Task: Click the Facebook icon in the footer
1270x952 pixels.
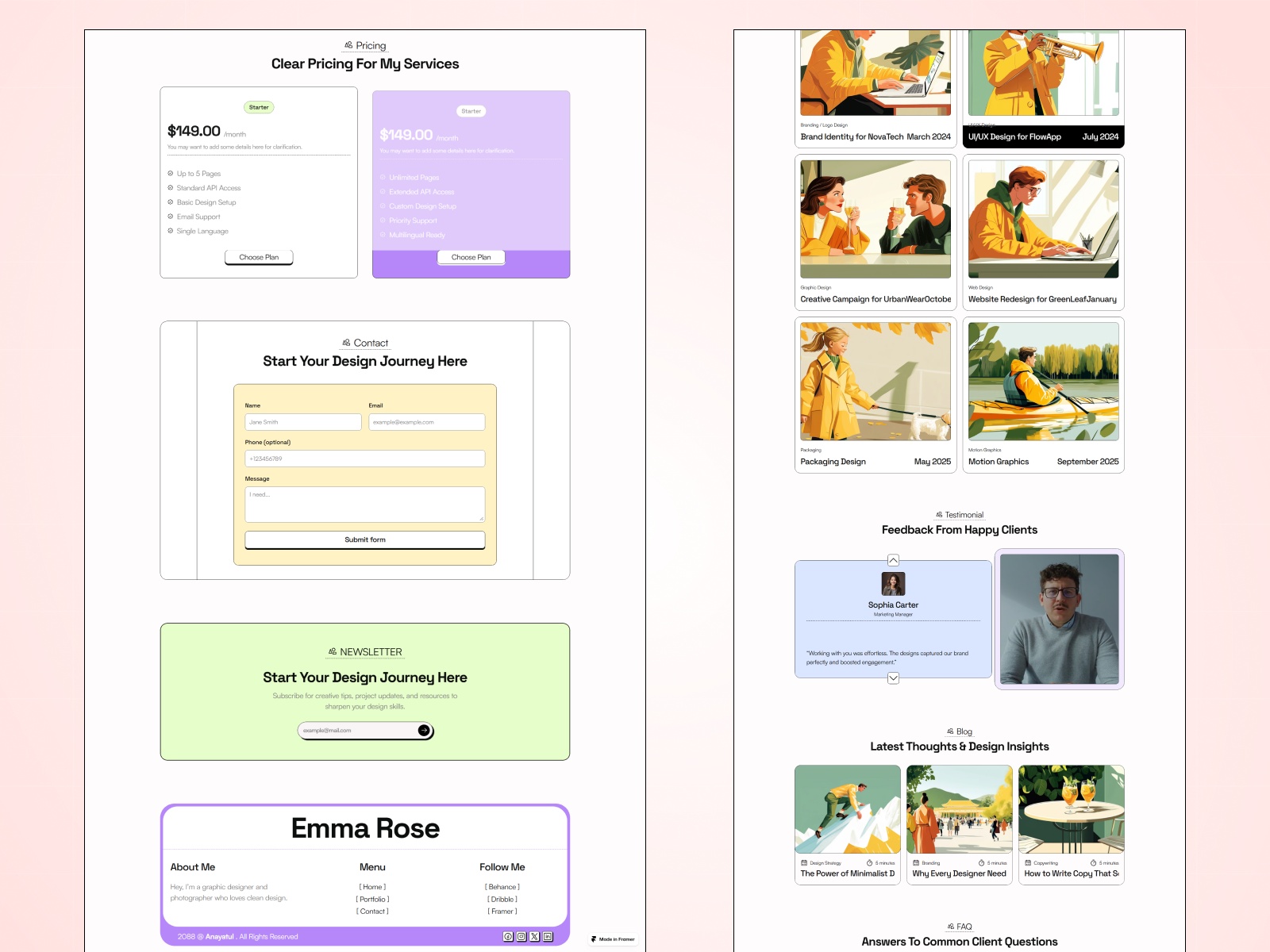Action: click(508, 936)
